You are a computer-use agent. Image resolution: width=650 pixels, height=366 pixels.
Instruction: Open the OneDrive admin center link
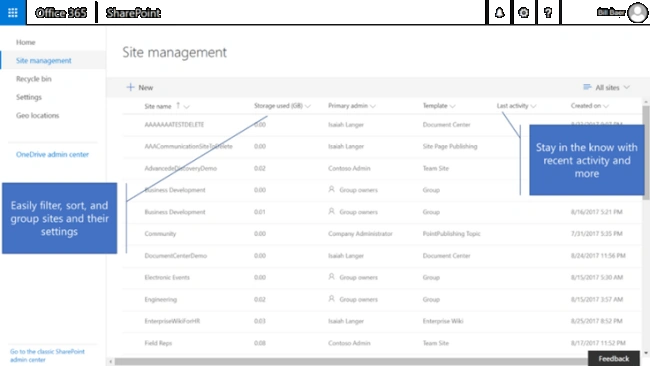tap(52, 154)
